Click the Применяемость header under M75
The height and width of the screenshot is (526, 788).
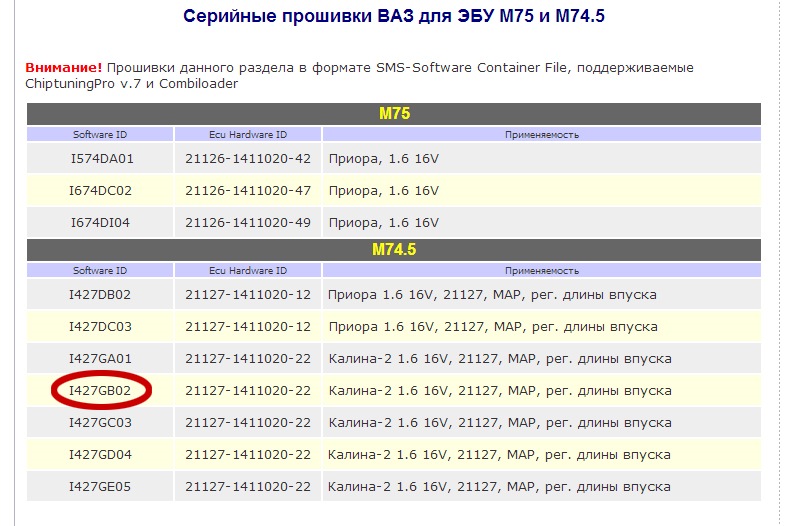(542, 135)
